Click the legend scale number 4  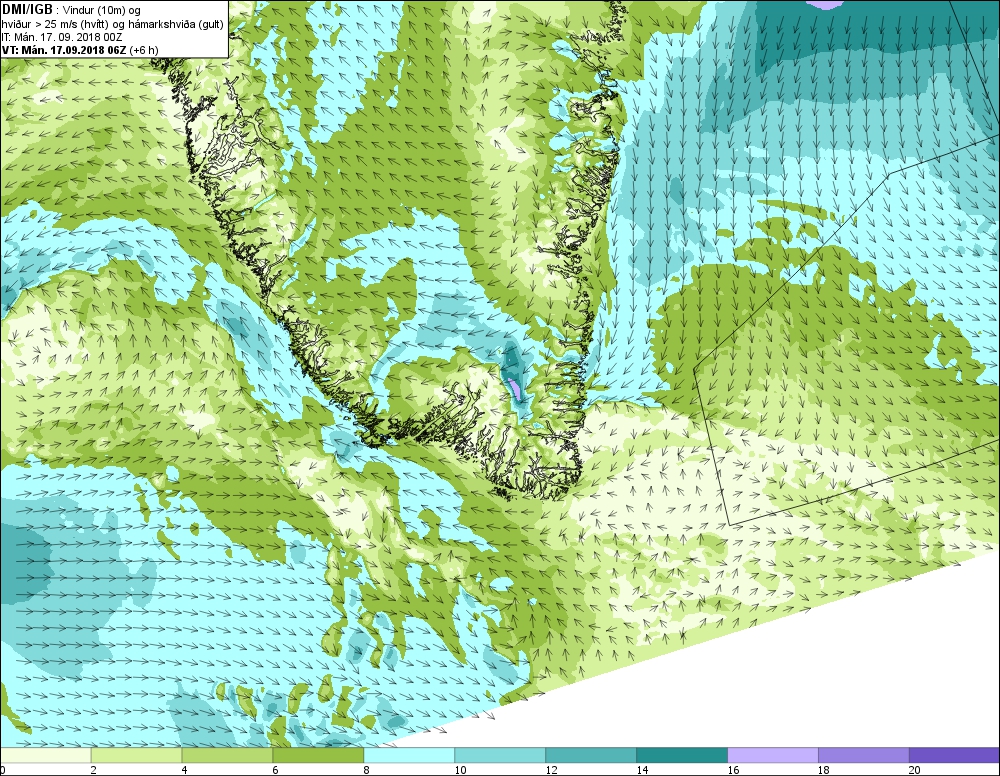[185, 770]
